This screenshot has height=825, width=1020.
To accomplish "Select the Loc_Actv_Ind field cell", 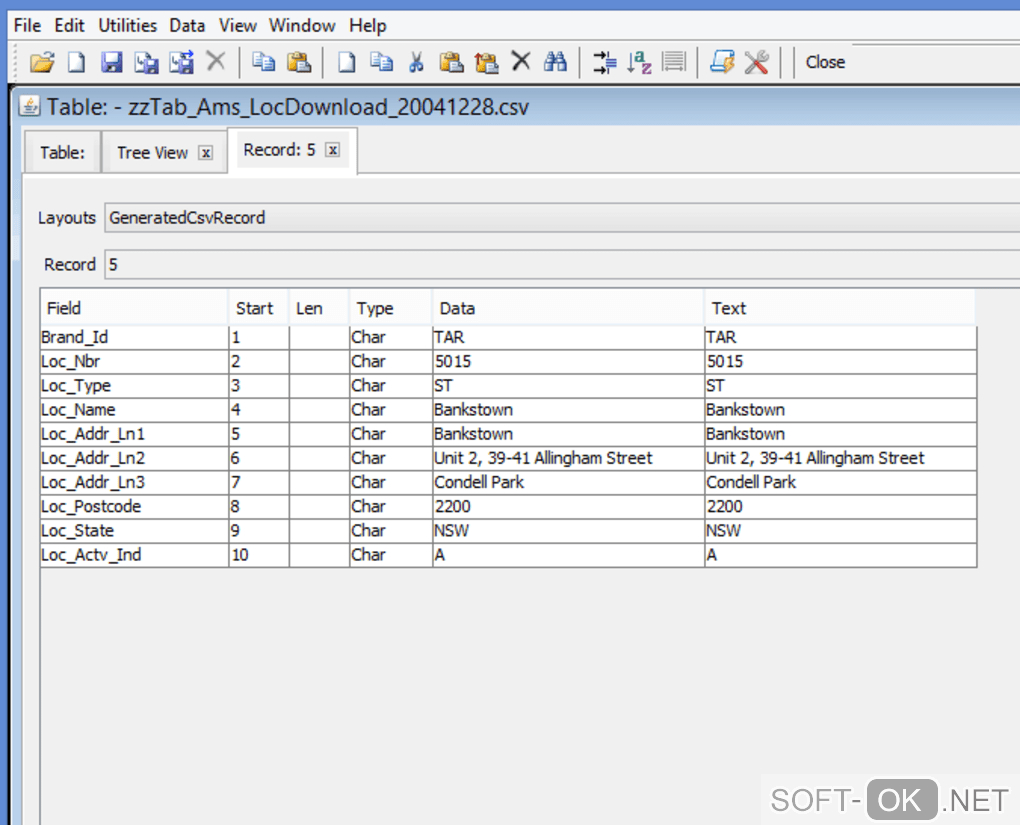I will point(134,555).
